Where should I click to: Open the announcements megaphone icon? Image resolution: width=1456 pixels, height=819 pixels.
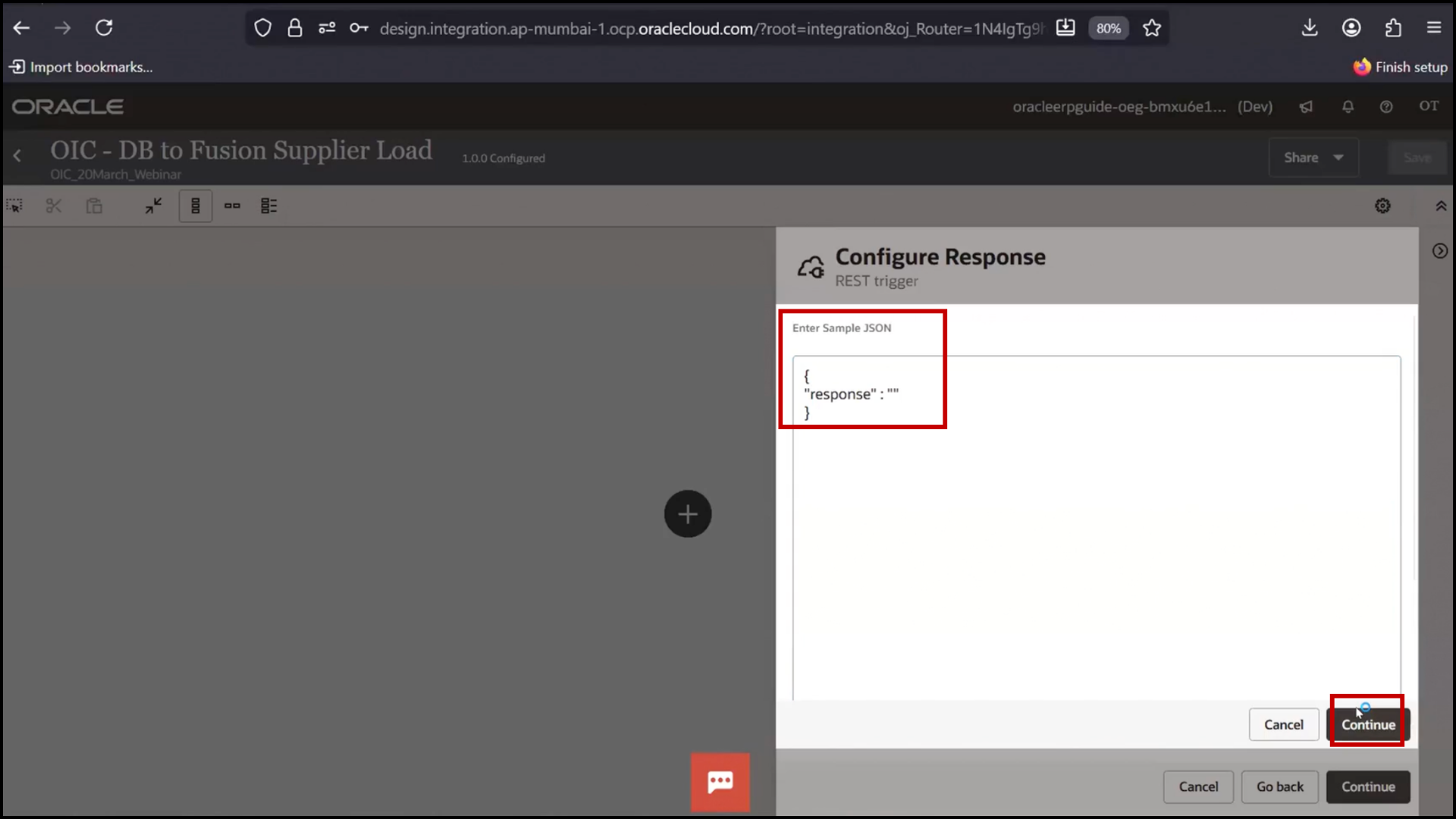tap(1306, 107)
